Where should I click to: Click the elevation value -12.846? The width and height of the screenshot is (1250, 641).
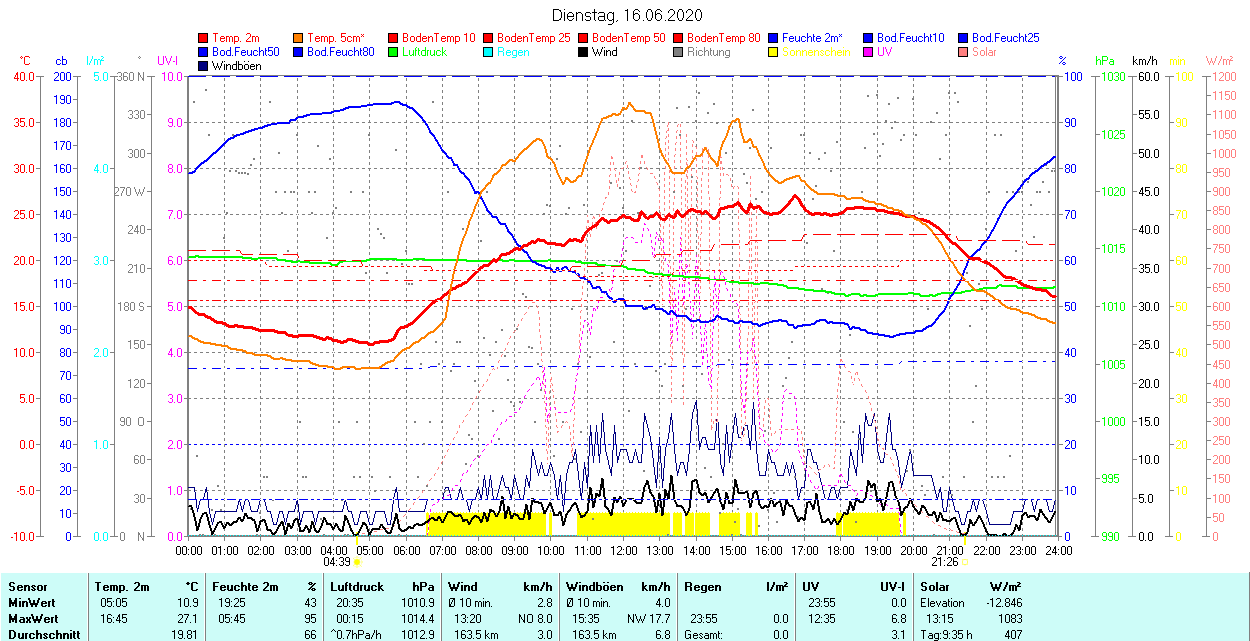[1002, 603]
